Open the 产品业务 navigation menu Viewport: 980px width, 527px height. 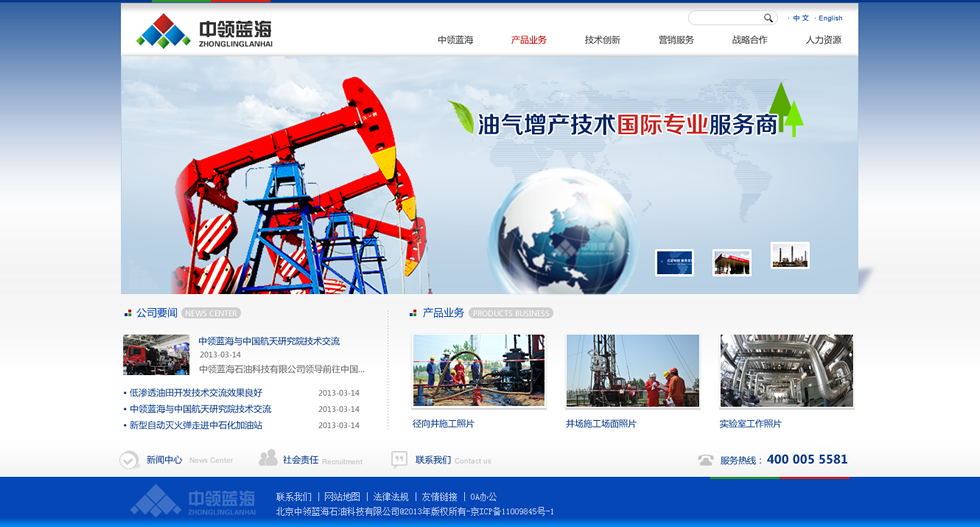529,40
